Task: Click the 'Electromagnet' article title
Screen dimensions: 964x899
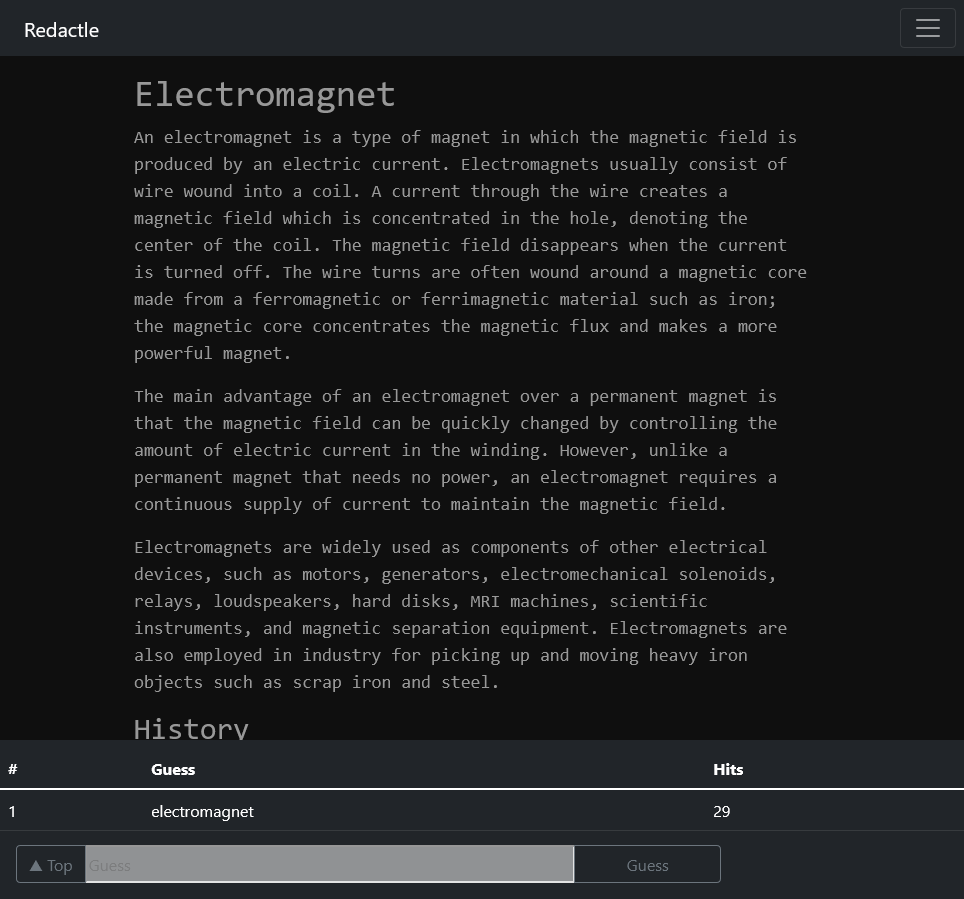Action: pyautogui.click(x=265, y=94)
